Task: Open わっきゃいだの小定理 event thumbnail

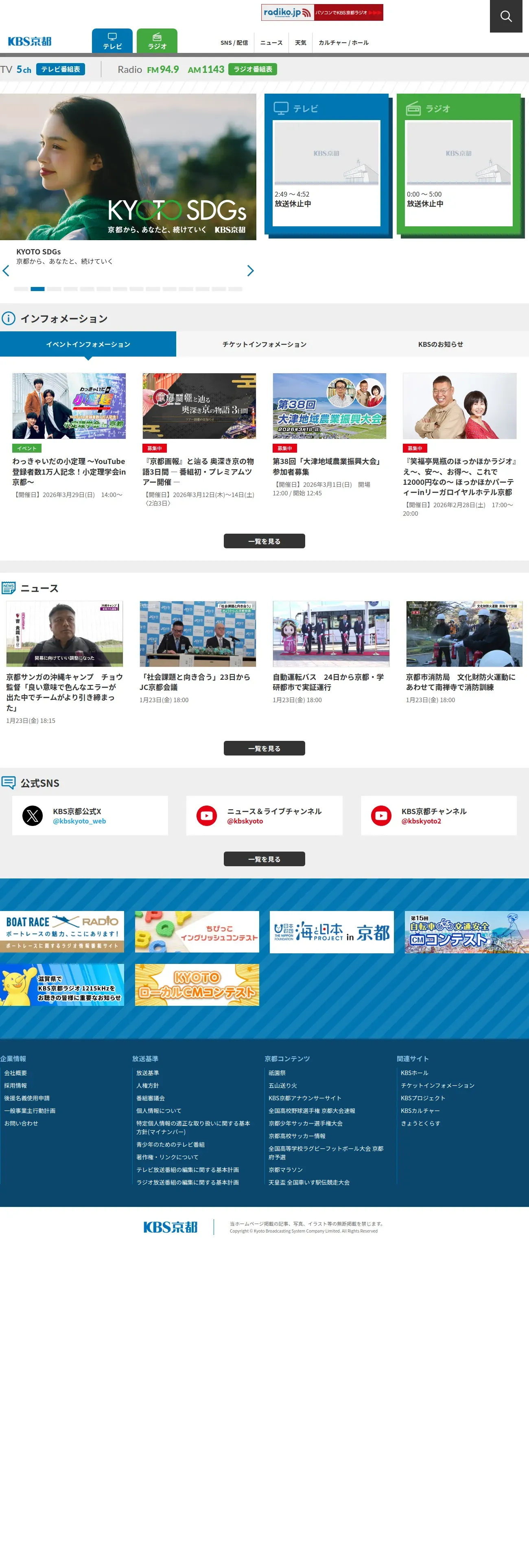Action: coord(69,406)
